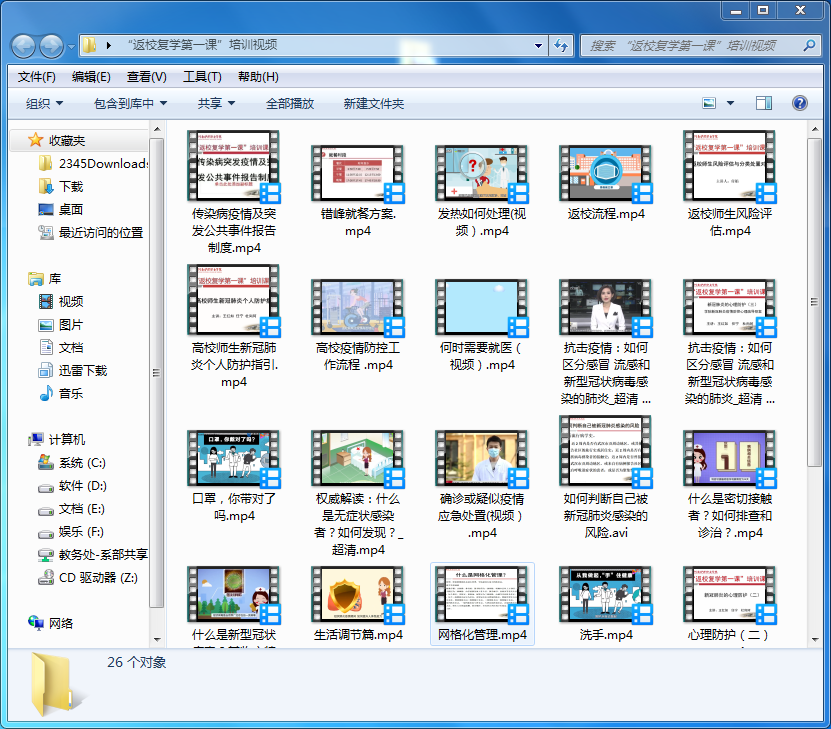831x729 pixels.
Task: Click the Back navigation arrow button
Action: click(x=24, y=46)
